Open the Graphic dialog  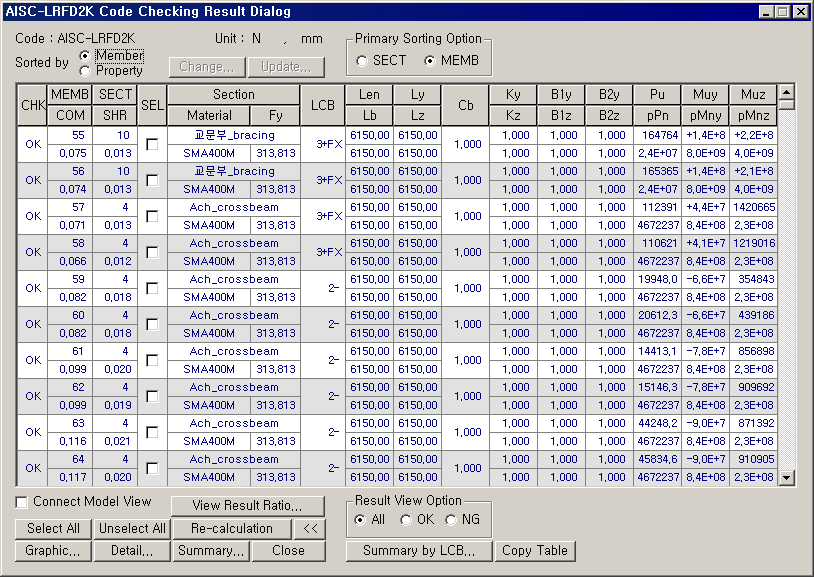[51, 550]
